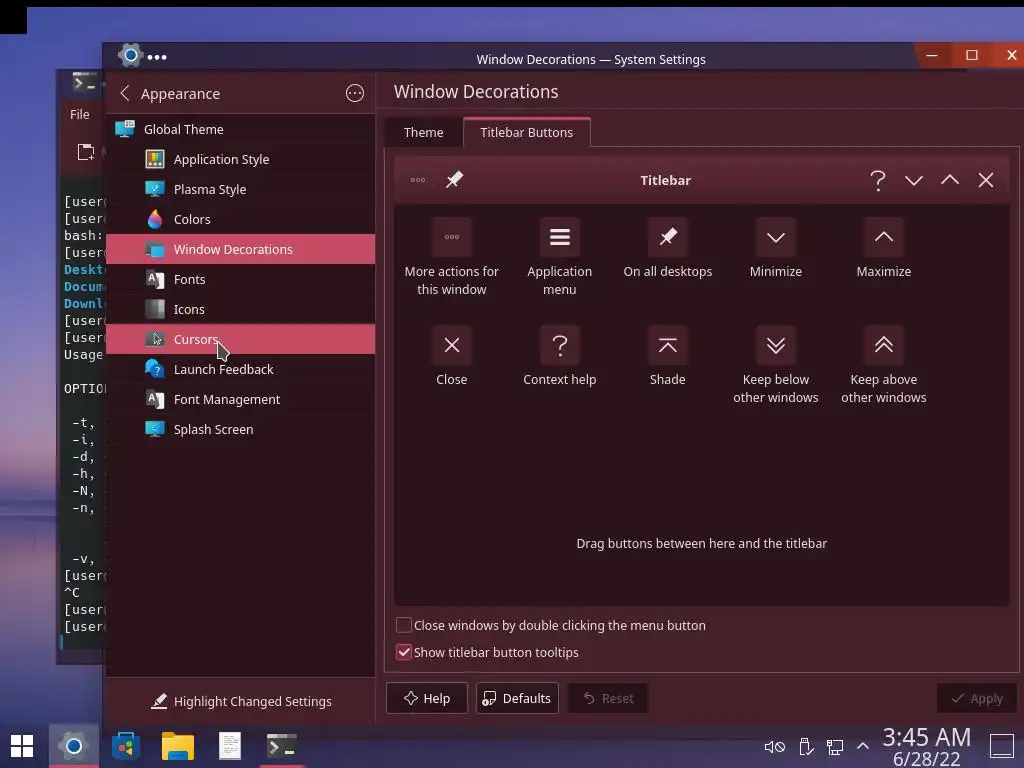Screen dimensions: 1024x768
Task: Click the System Settings gear icon in window titlebar
Action: click(131, 56)
